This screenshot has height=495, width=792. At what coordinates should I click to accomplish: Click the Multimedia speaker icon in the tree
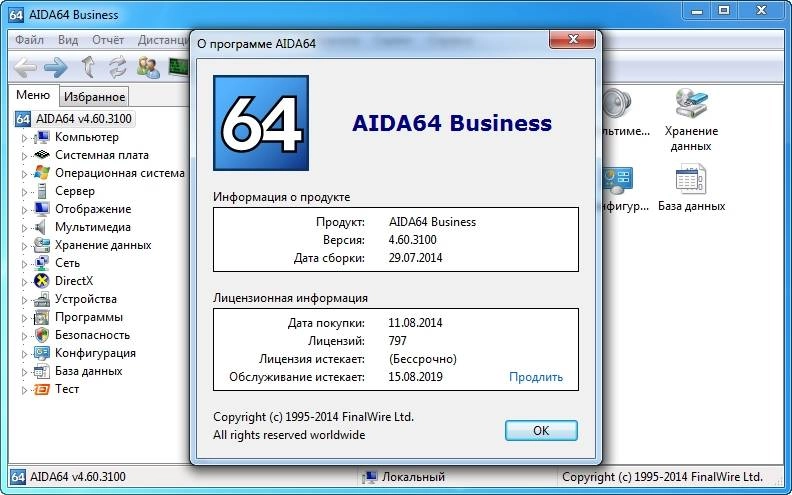[40, 227]
